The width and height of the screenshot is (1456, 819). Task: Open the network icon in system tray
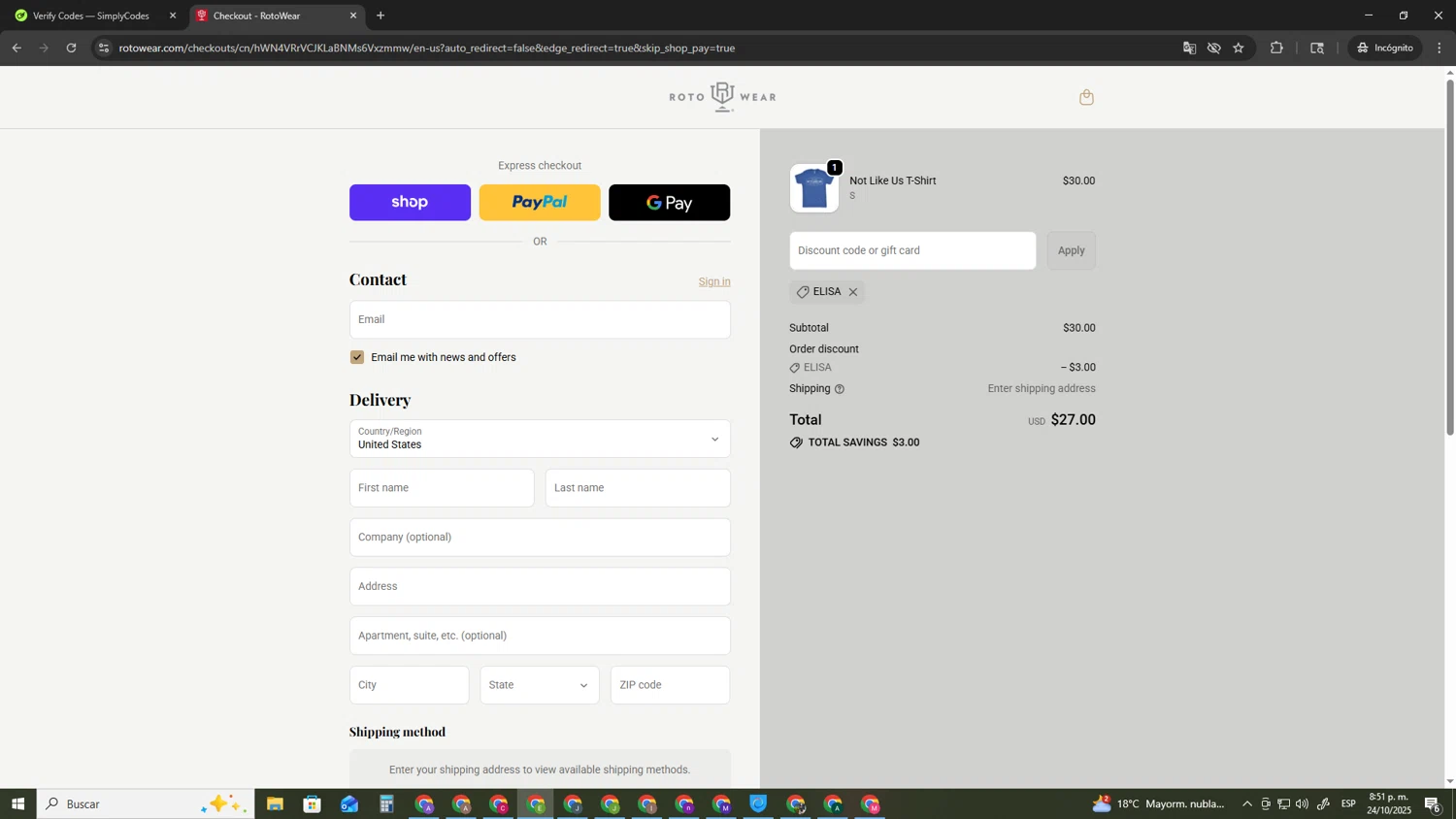pos(1283,804)
